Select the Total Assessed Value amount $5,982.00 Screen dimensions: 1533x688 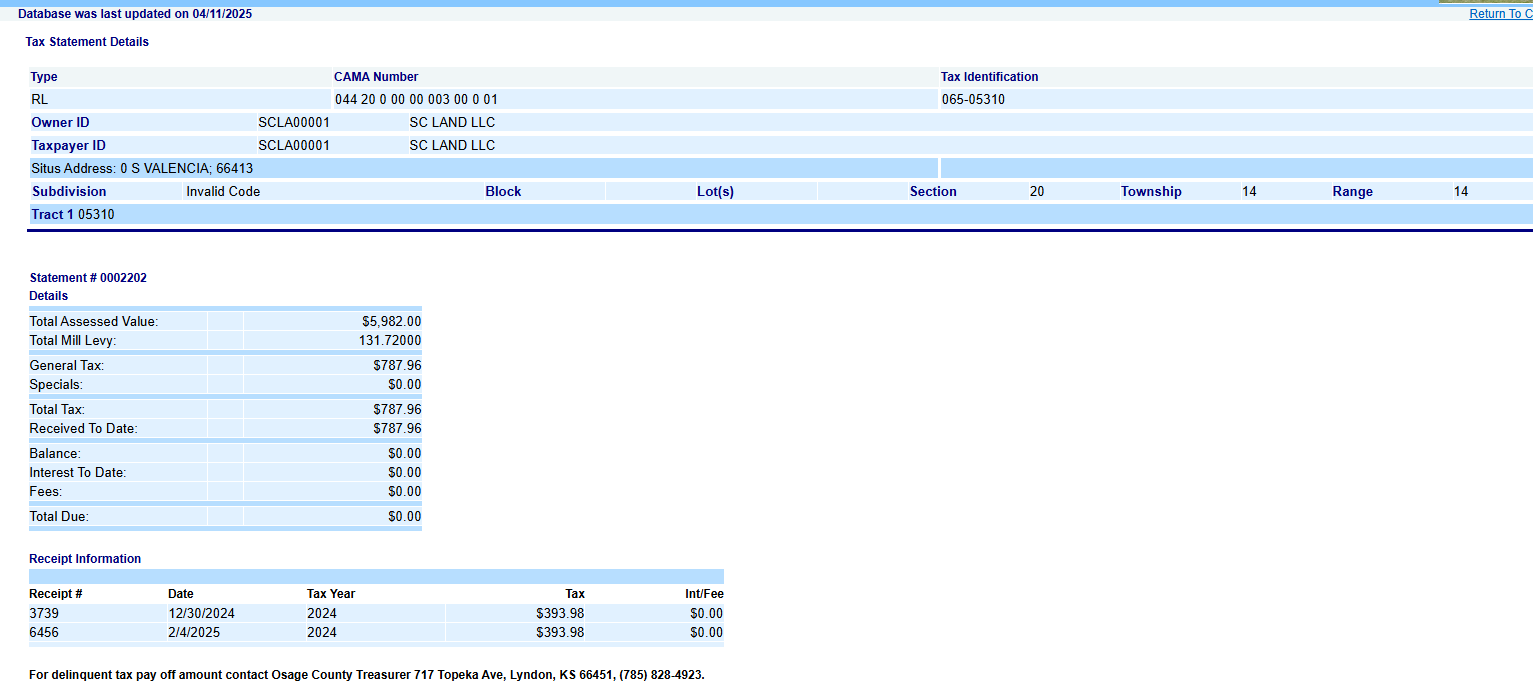pyautogui.click(x=391, y=322)
